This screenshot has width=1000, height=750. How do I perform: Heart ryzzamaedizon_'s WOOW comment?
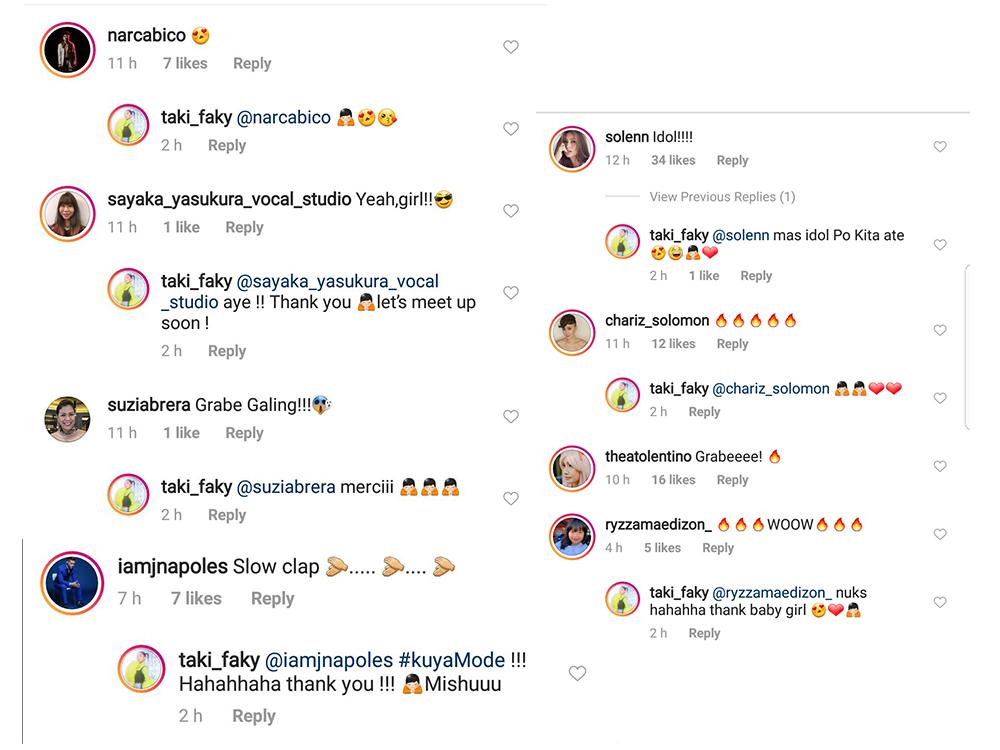[x=940, y=535]
